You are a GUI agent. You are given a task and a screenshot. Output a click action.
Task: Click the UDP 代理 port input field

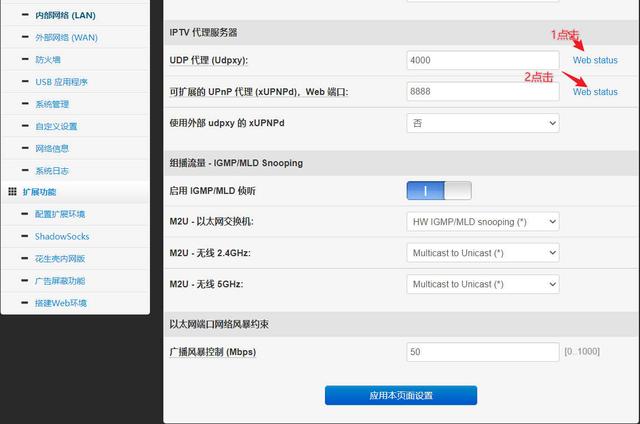point(483,60)
